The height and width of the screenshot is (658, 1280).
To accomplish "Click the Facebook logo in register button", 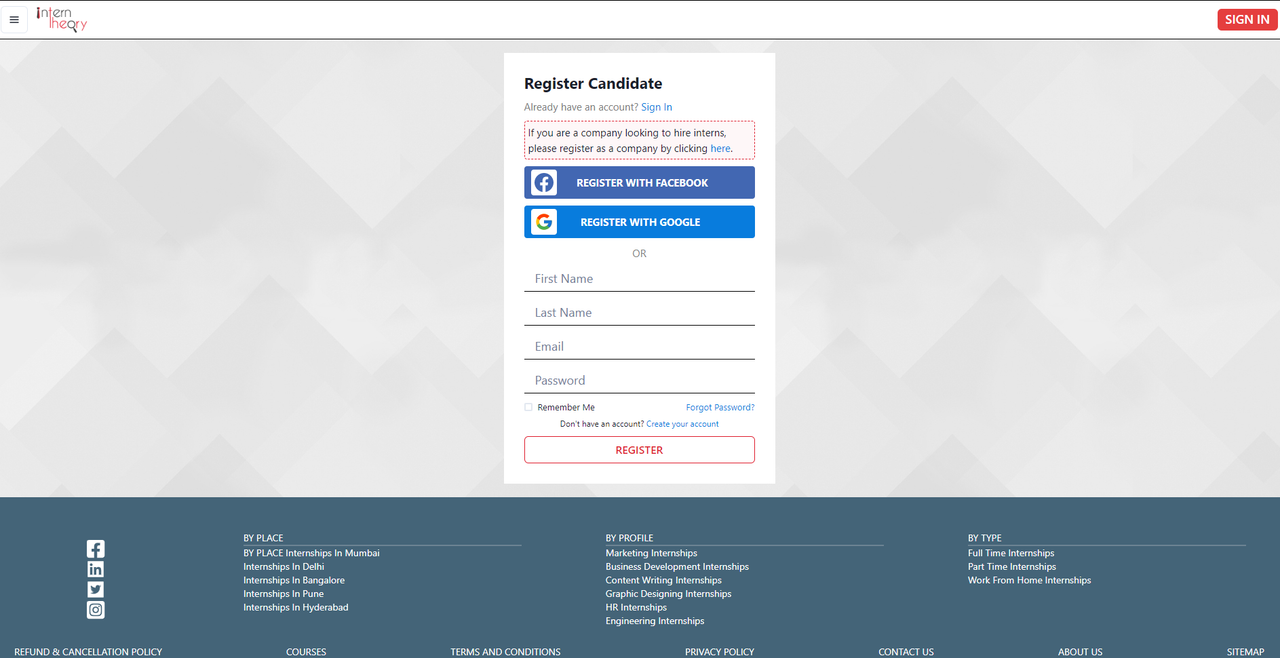I will [x=544, y=183].
